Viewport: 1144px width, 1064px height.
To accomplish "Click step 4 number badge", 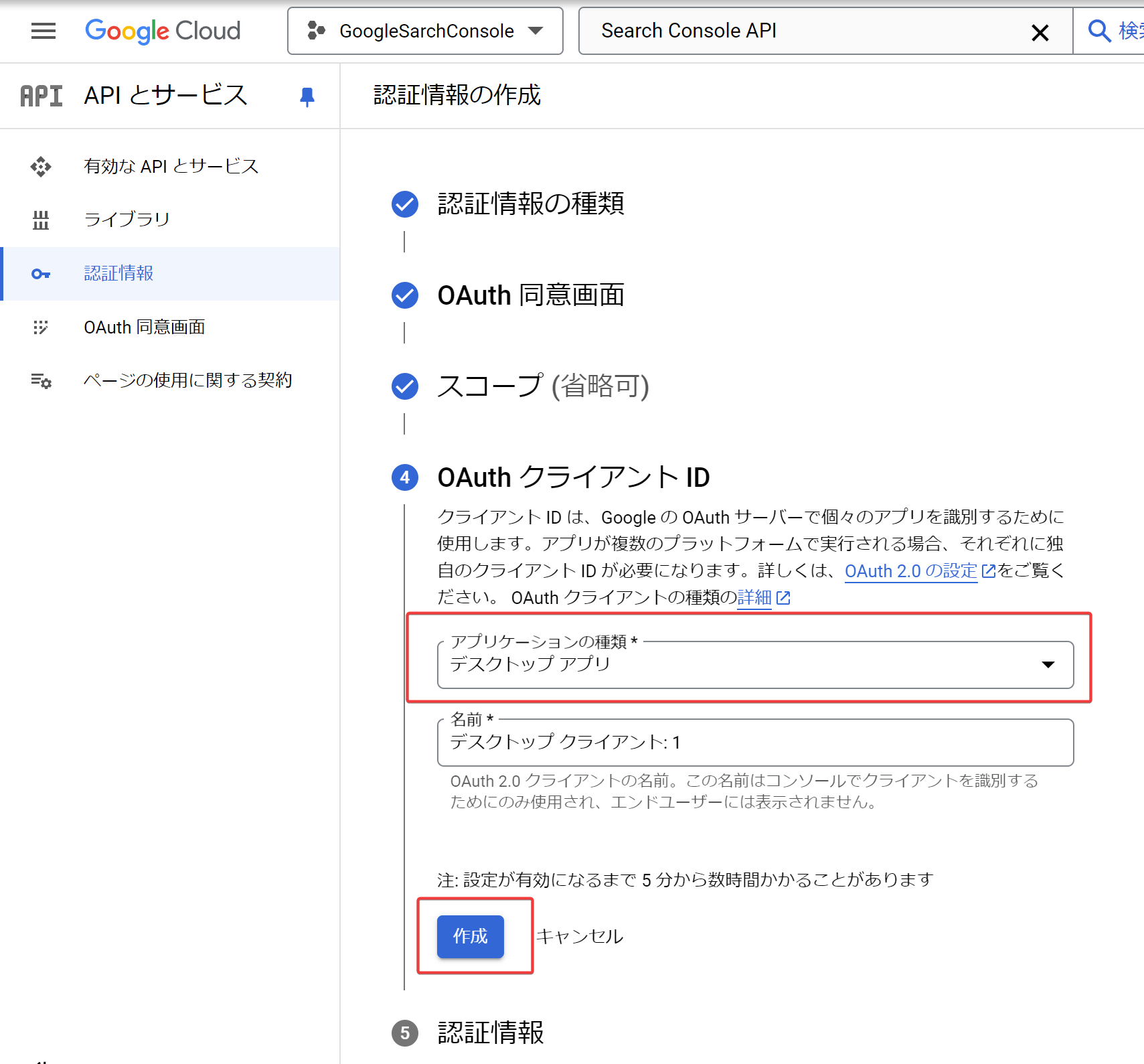I will point(405,477).
